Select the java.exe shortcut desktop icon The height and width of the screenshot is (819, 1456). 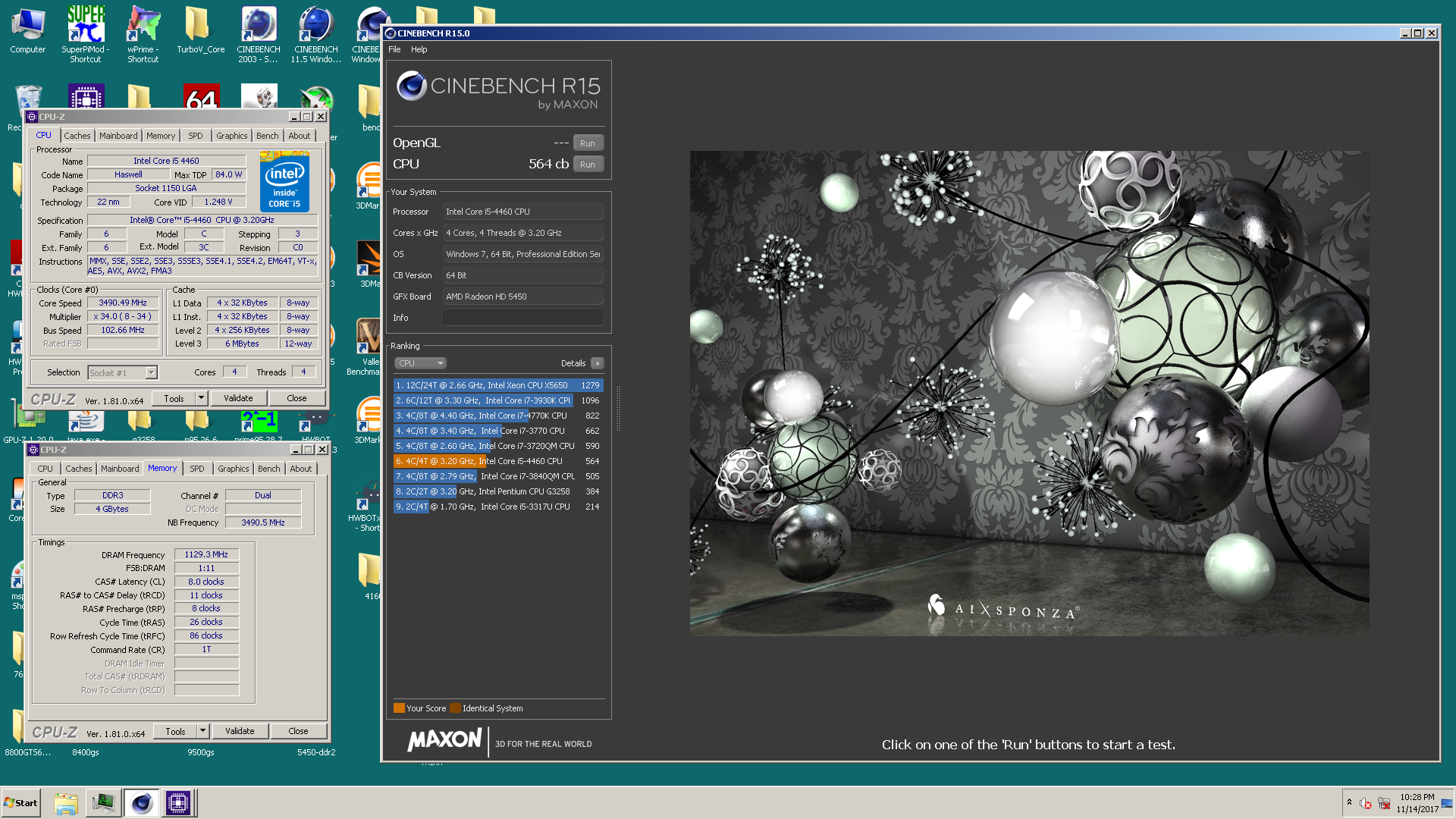[86, 425]
